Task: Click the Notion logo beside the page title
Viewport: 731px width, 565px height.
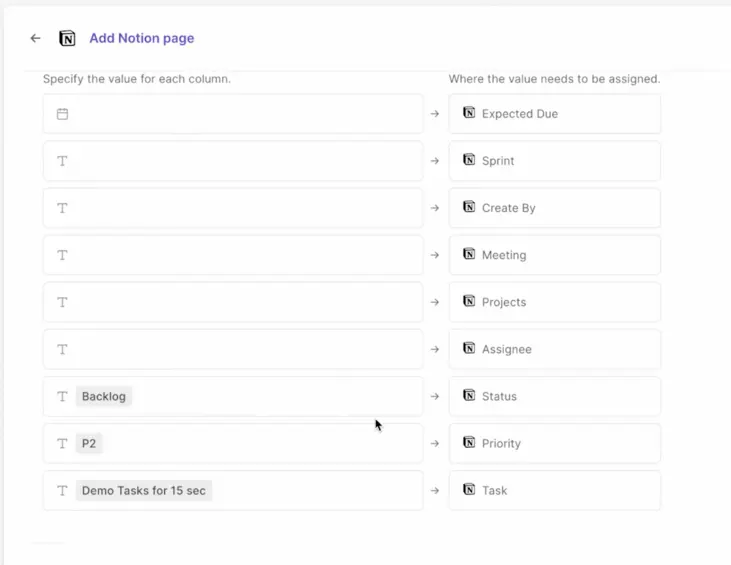Action: [x=67, y=38]
